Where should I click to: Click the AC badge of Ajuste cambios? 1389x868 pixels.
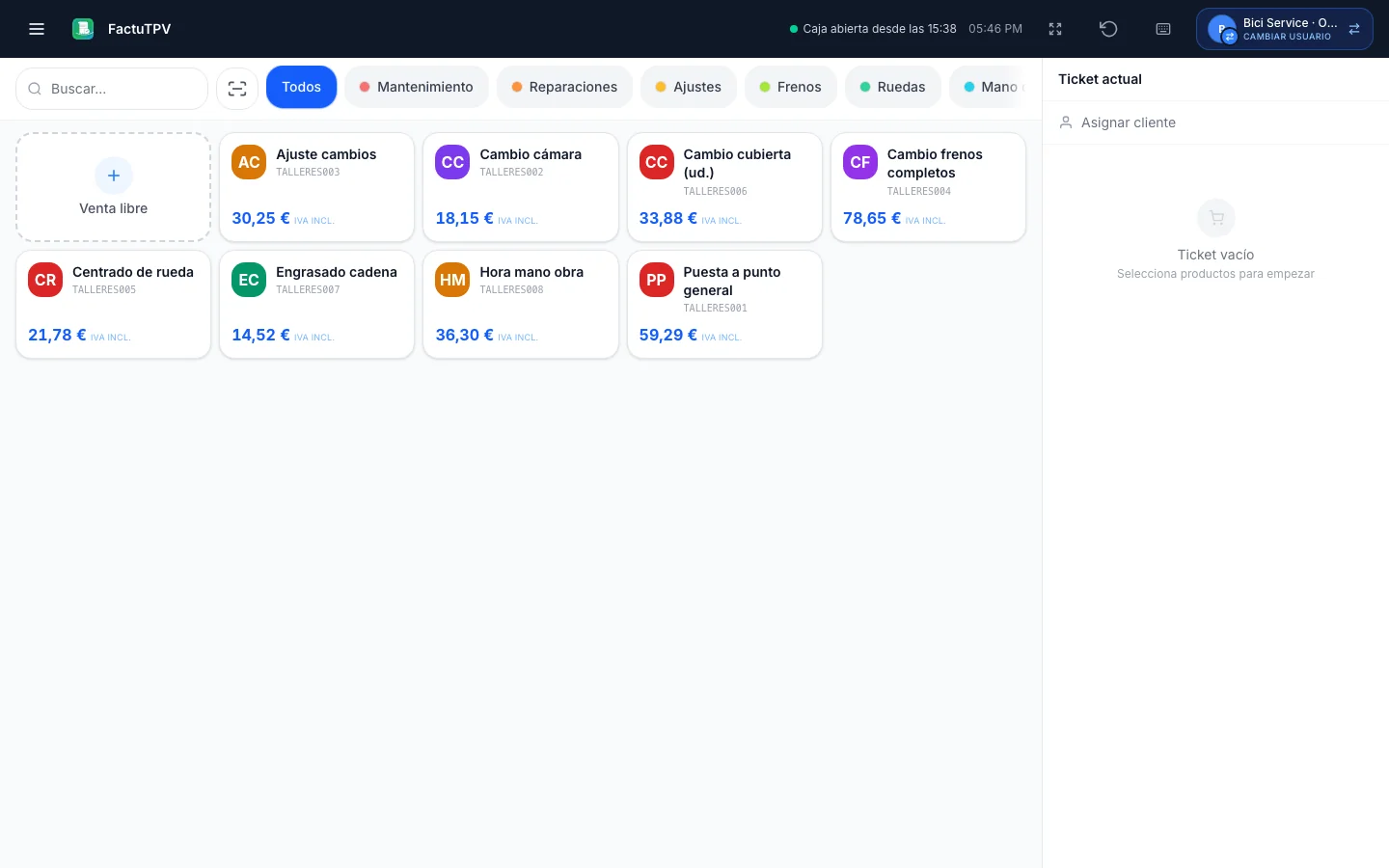click(x=249, y=162)
